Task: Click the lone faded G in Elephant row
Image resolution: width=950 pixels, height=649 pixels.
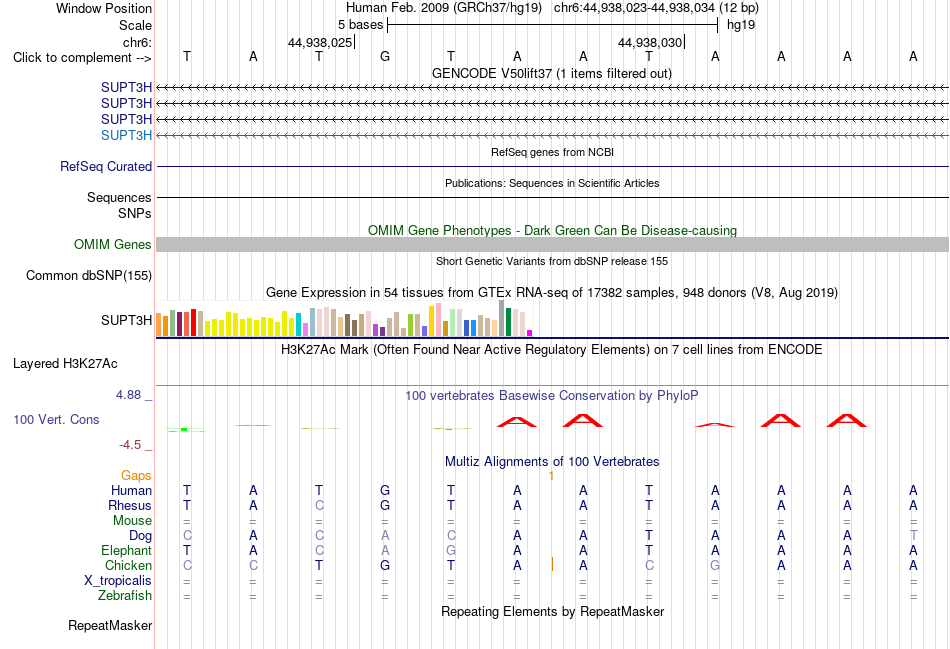Action: pyautogui.click(x=451, y=550)
